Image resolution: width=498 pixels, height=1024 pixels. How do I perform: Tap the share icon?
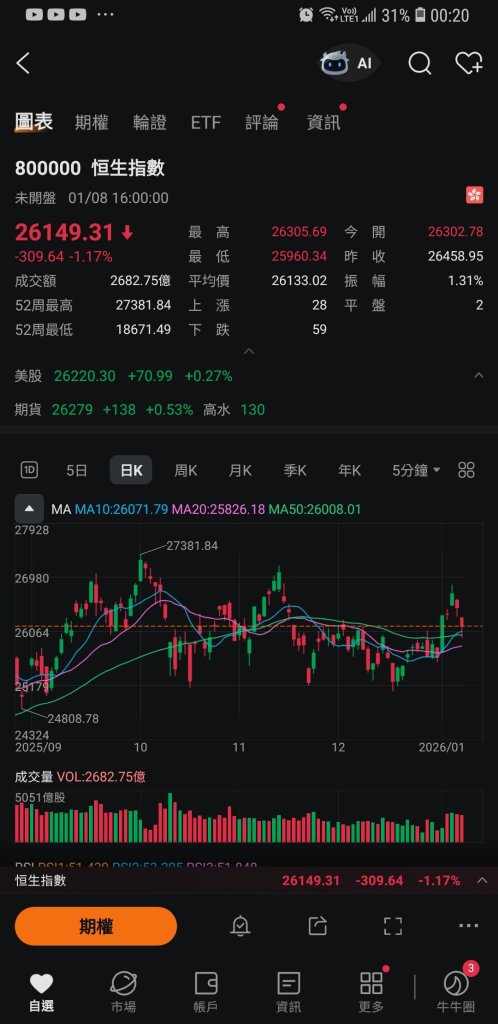pyautogui.click(x=317, y=925)
